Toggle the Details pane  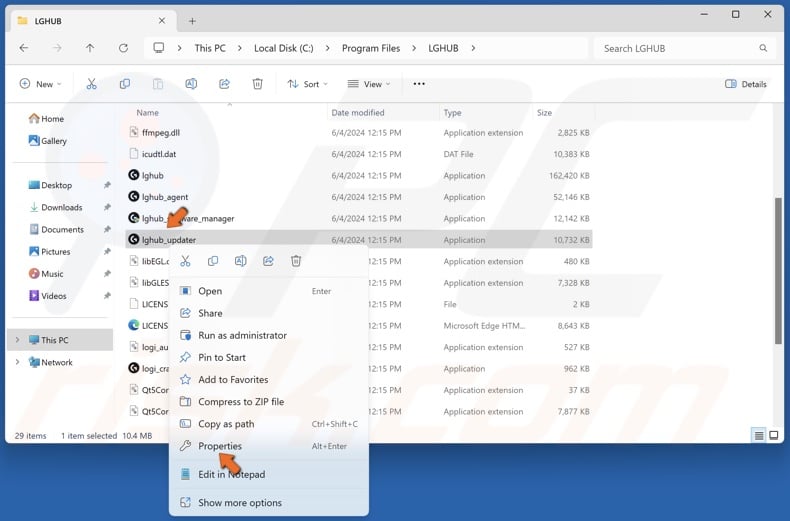746,84
